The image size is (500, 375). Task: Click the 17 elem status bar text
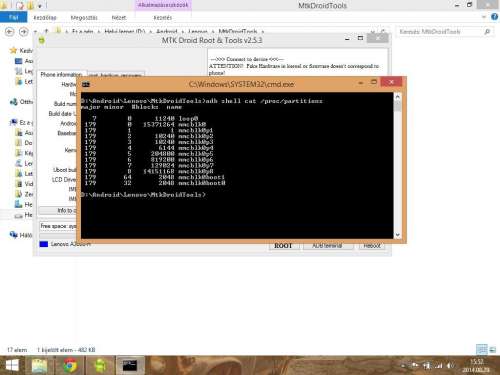click(x=17, y=350)
